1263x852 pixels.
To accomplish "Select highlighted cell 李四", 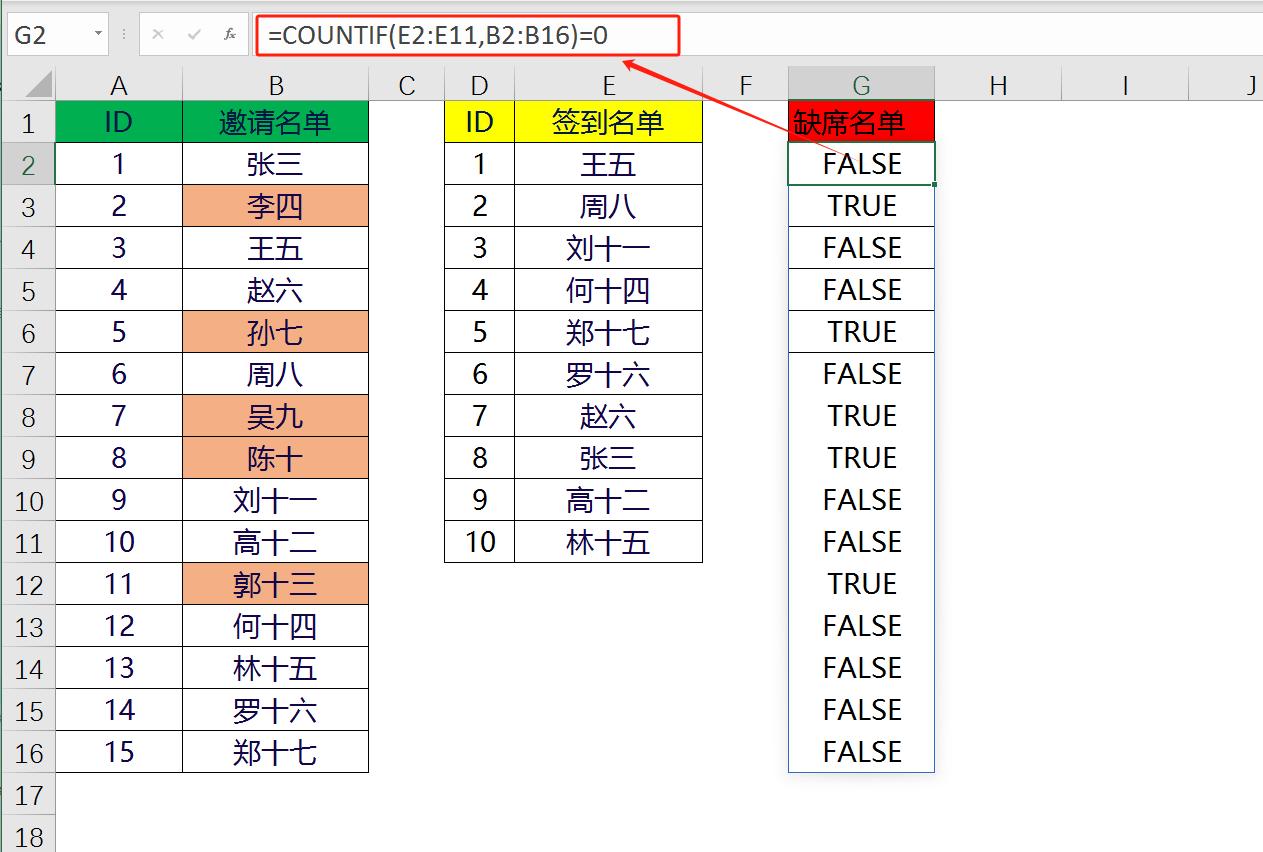I will click(276, 206).
